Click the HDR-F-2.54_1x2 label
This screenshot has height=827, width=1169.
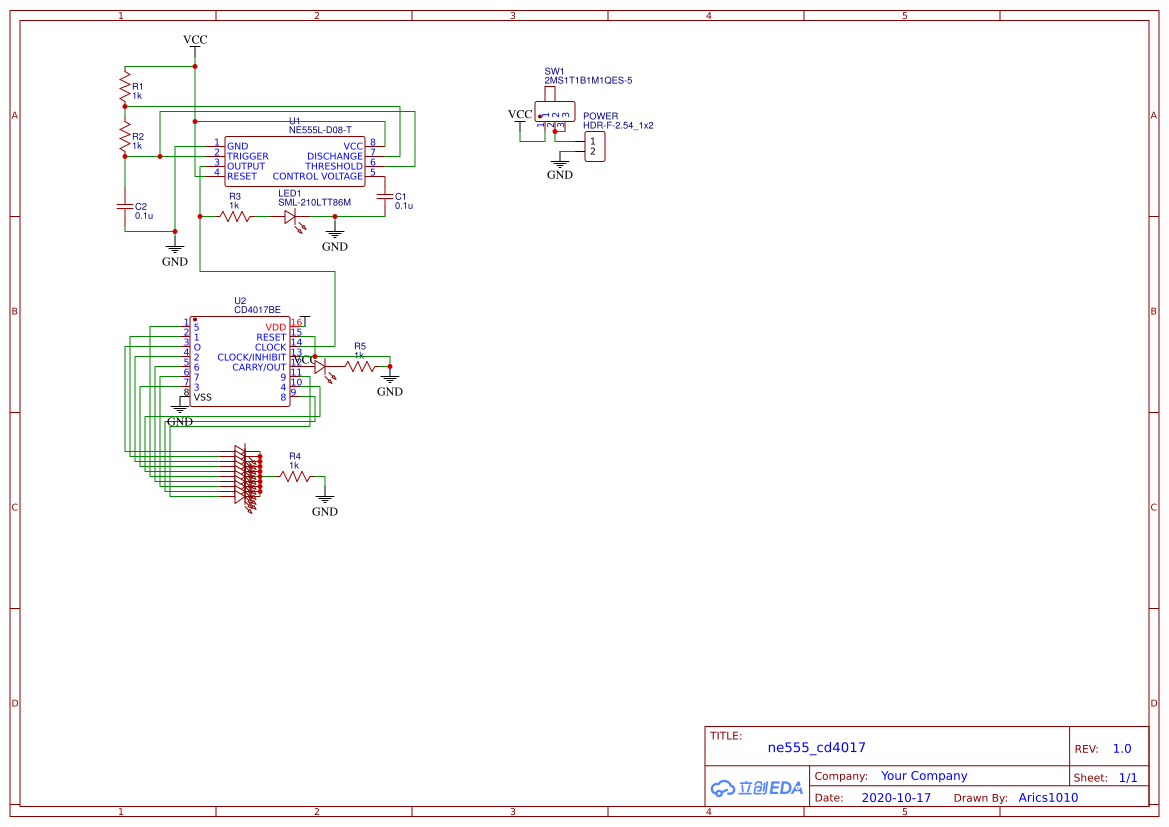(618, 125)
